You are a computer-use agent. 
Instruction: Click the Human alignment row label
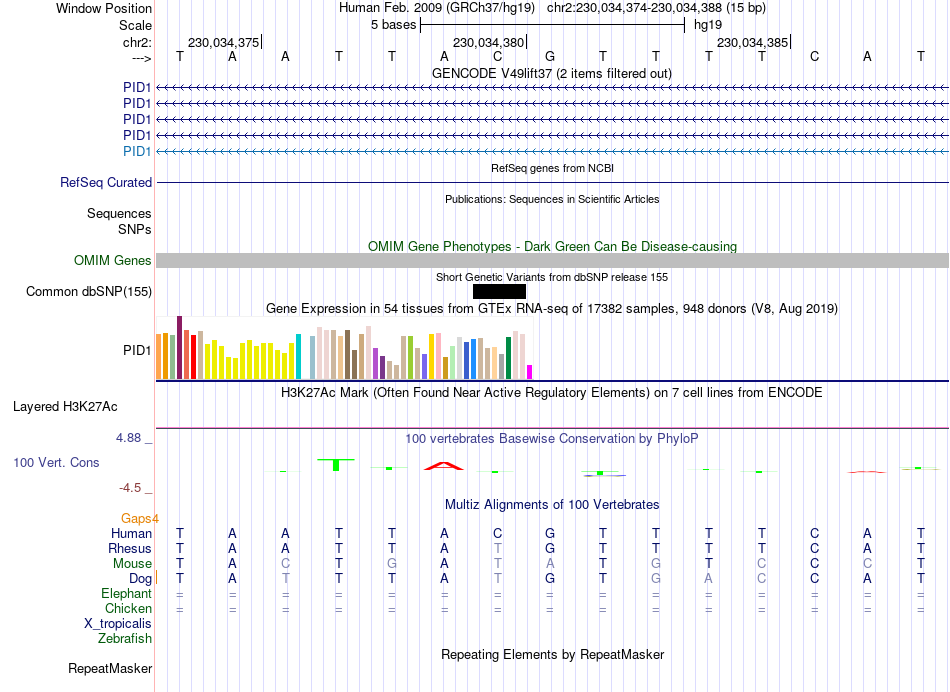point(131,533)
